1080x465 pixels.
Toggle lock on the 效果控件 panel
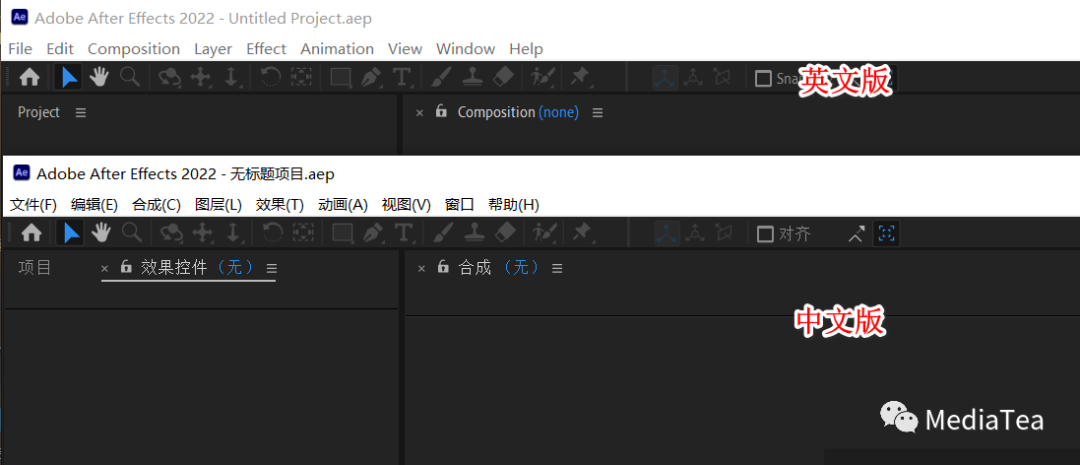click(125, 267)
